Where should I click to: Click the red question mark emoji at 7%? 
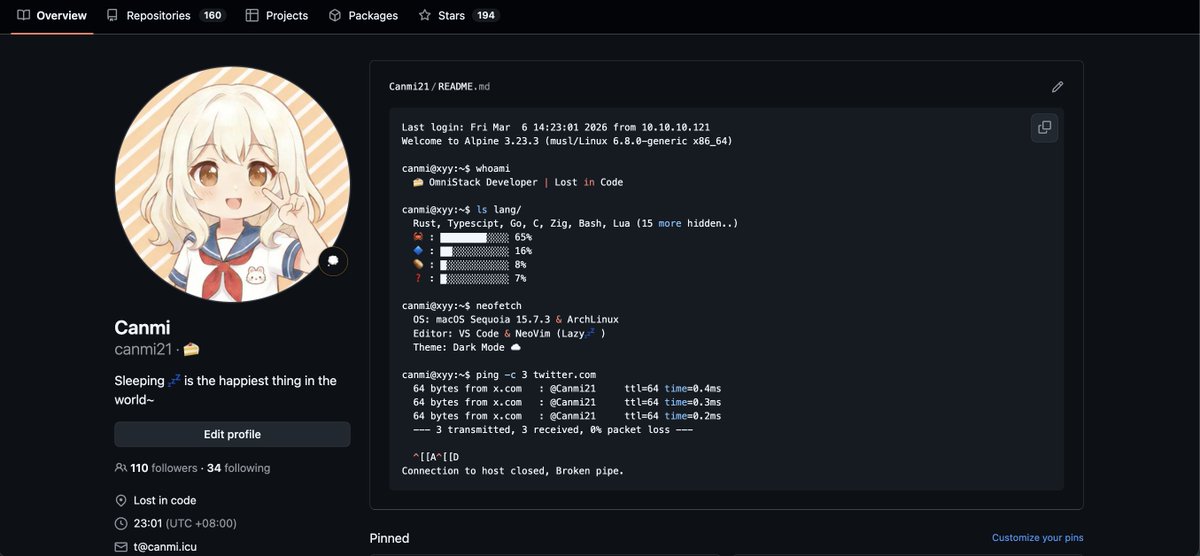pyautogui.click(x=418, y=279)
